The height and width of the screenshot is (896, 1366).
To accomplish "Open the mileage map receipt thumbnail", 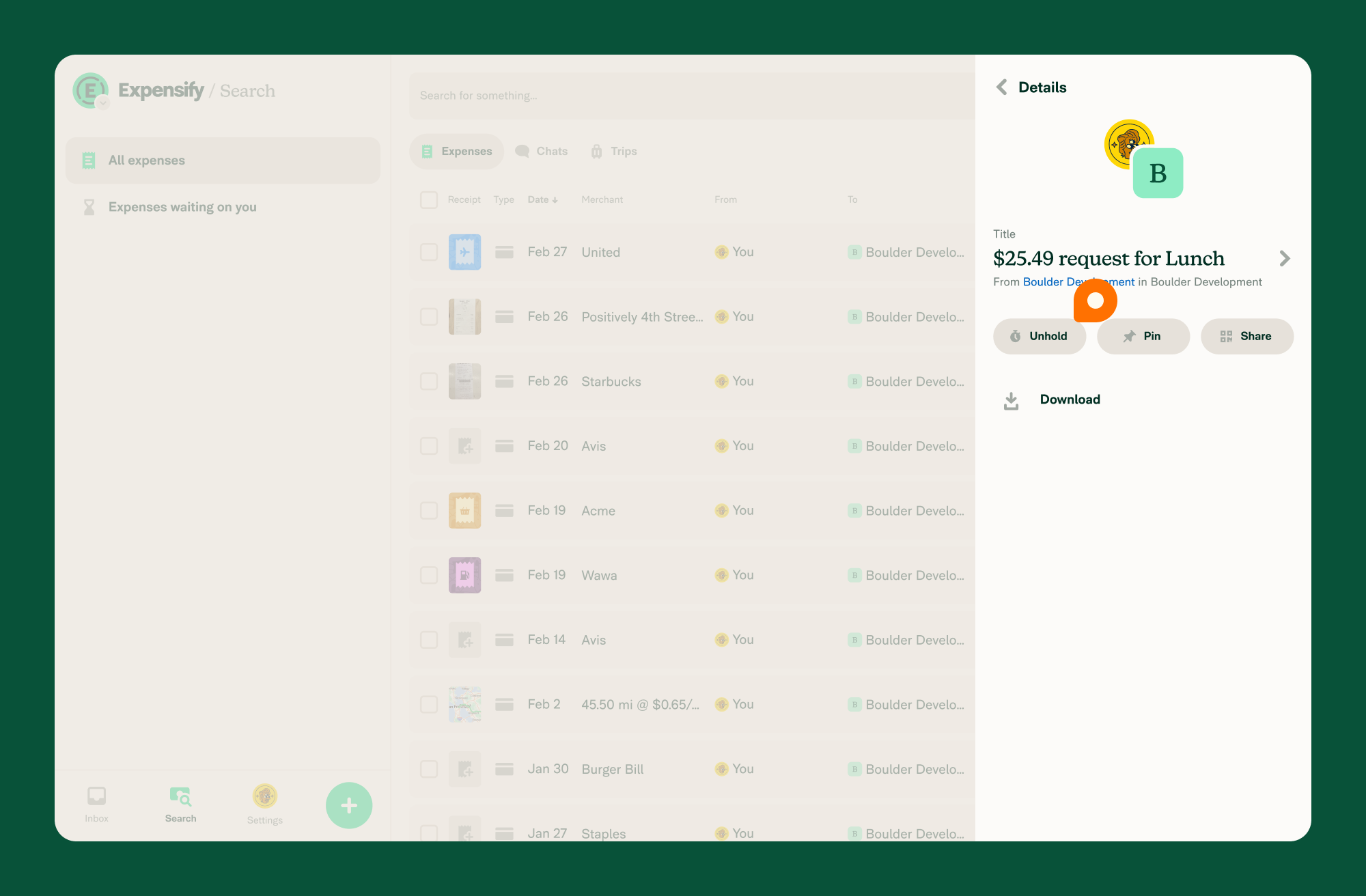I will 464,704.
